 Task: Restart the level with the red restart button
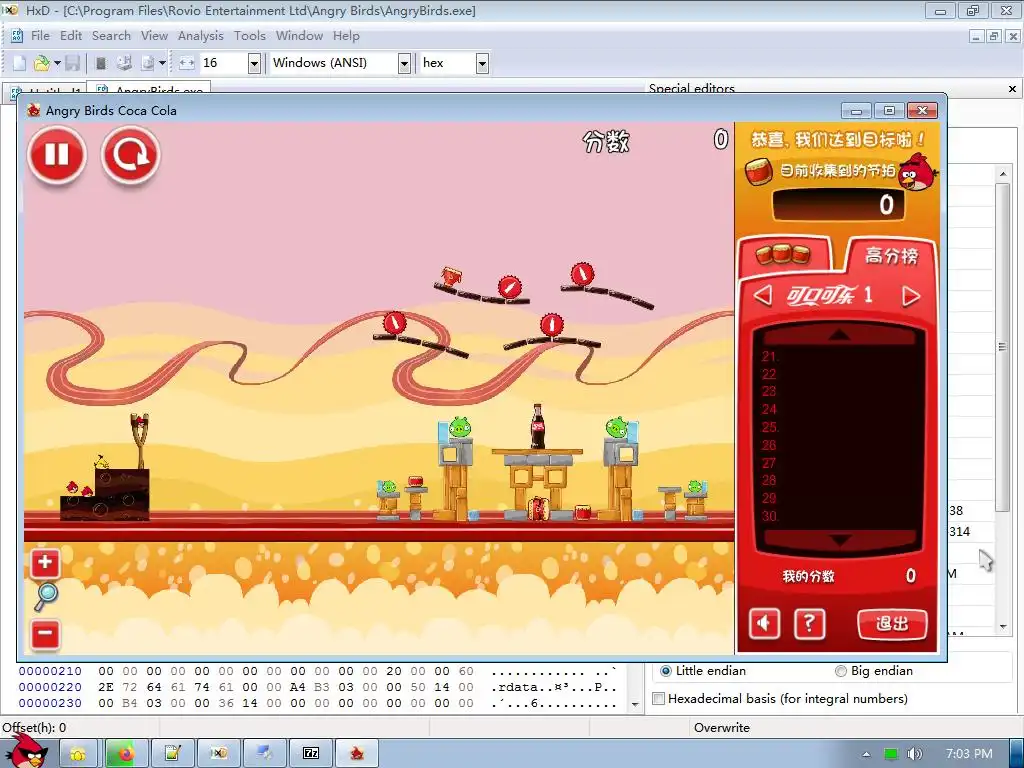coord(131,155)
